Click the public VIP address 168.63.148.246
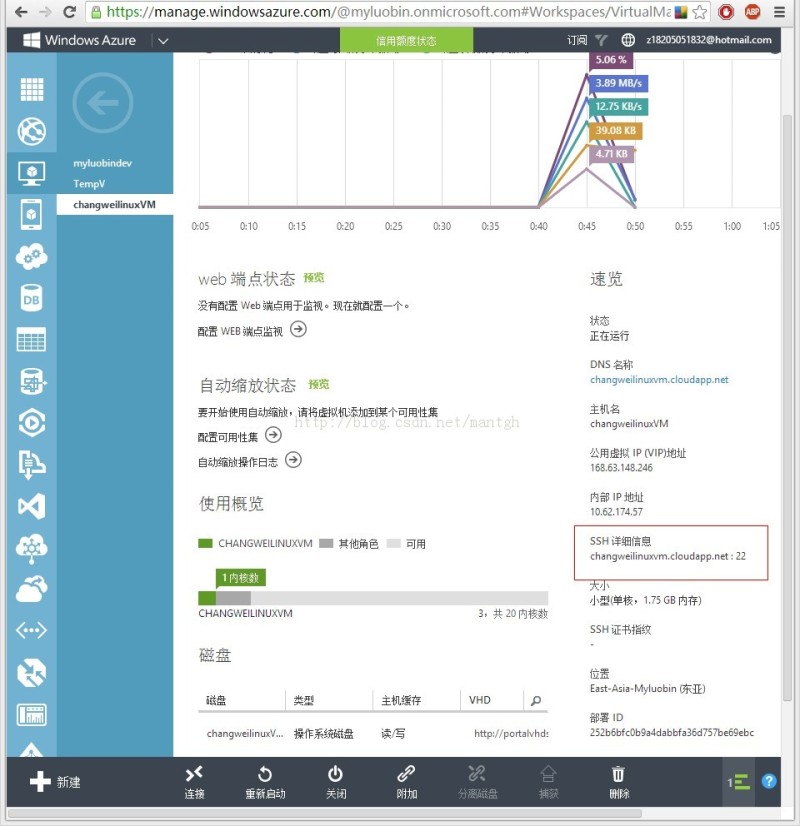Screen dimensions: 800x826 [x=621, y=468]
